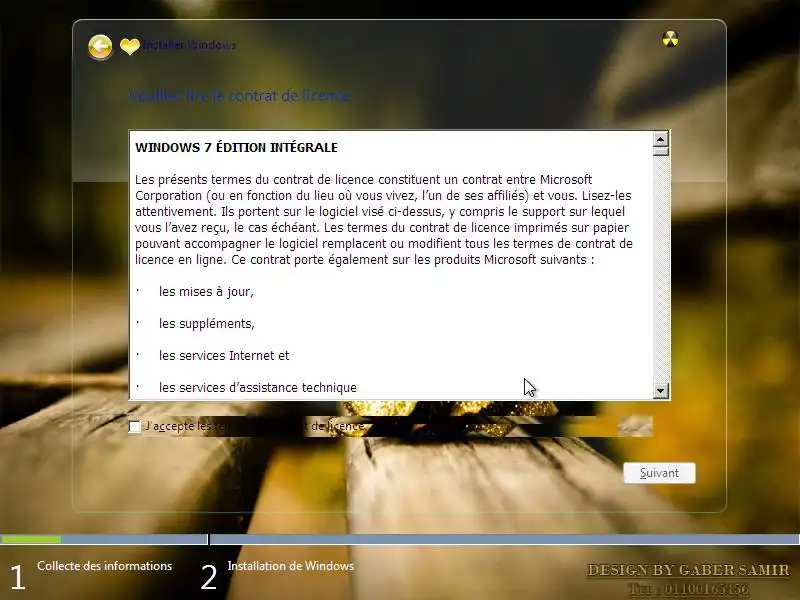Click the line 'les services Internet et'

coord(224,356)
